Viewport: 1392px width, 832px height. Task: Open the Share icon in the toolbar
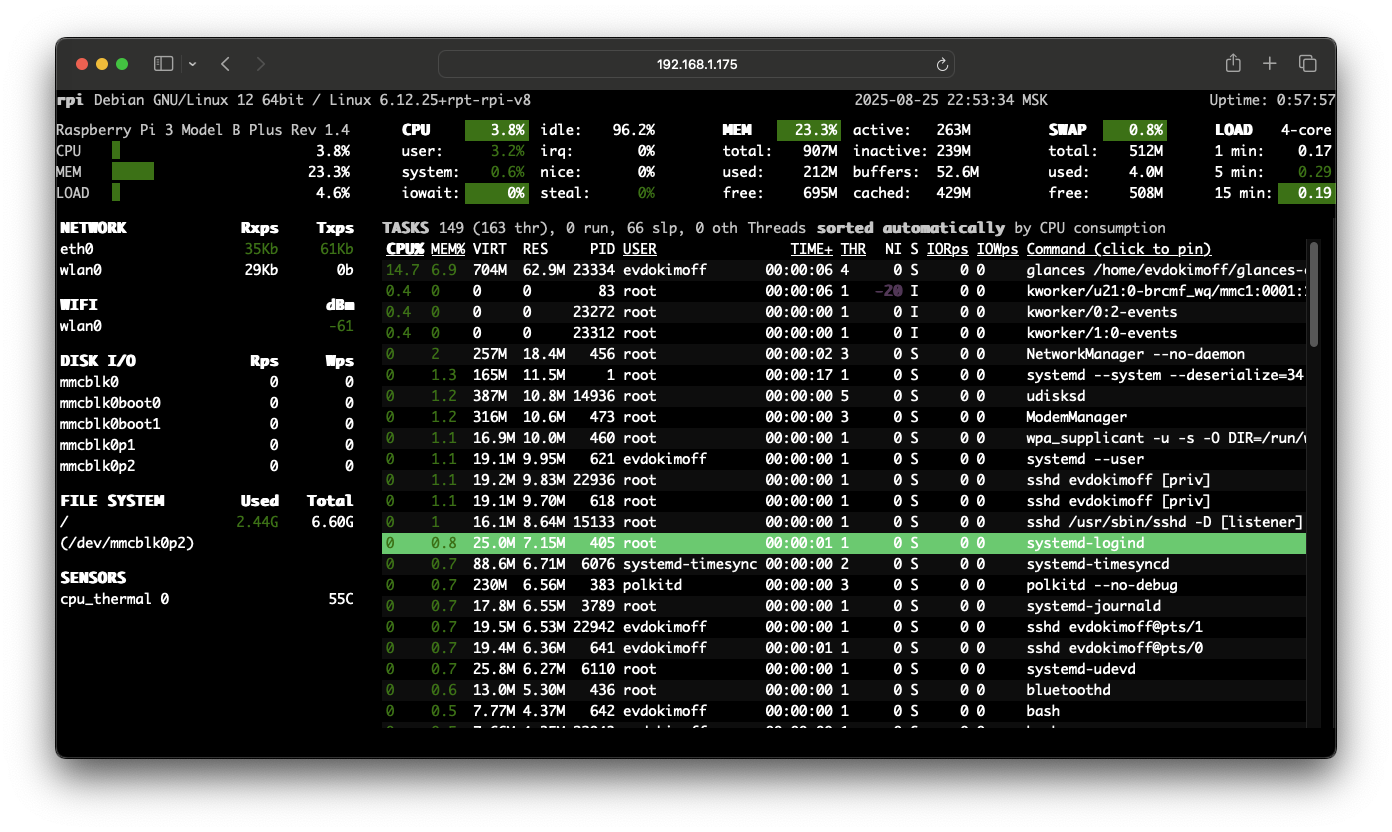tap(1233, 64)
